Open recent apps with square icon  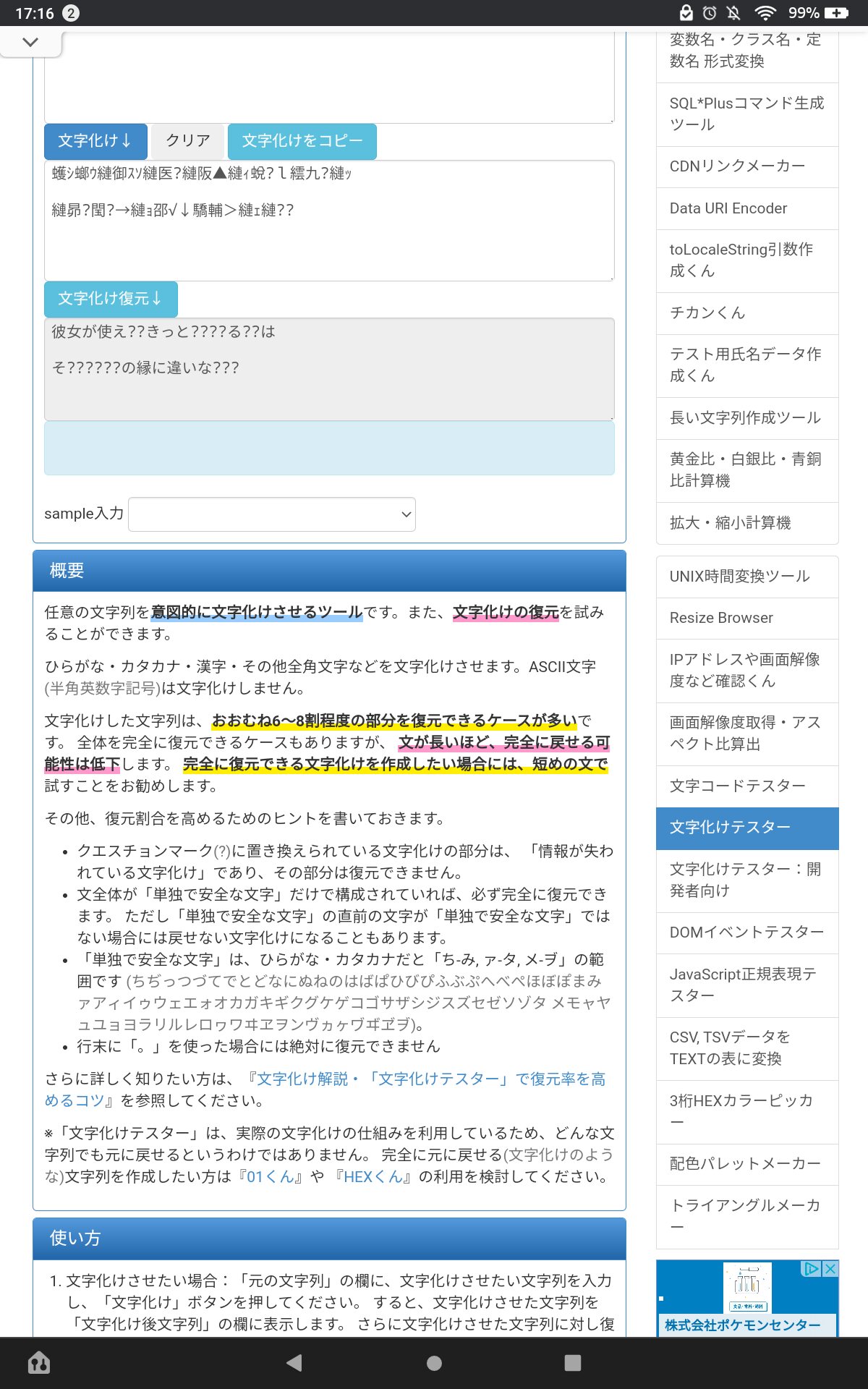pos(572,1363)
